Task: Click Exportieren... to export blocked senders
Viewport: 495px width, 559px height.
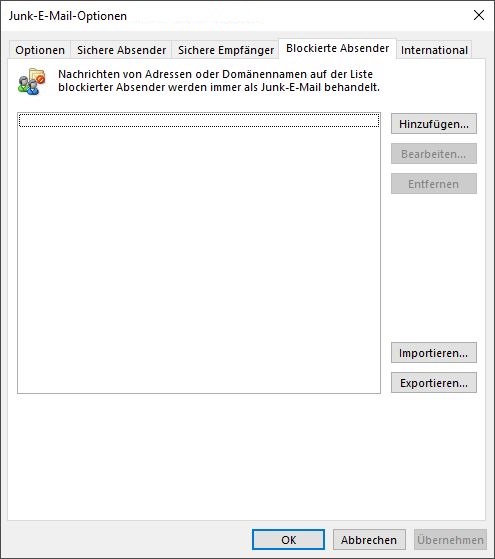Action: [x=434, y=383]
